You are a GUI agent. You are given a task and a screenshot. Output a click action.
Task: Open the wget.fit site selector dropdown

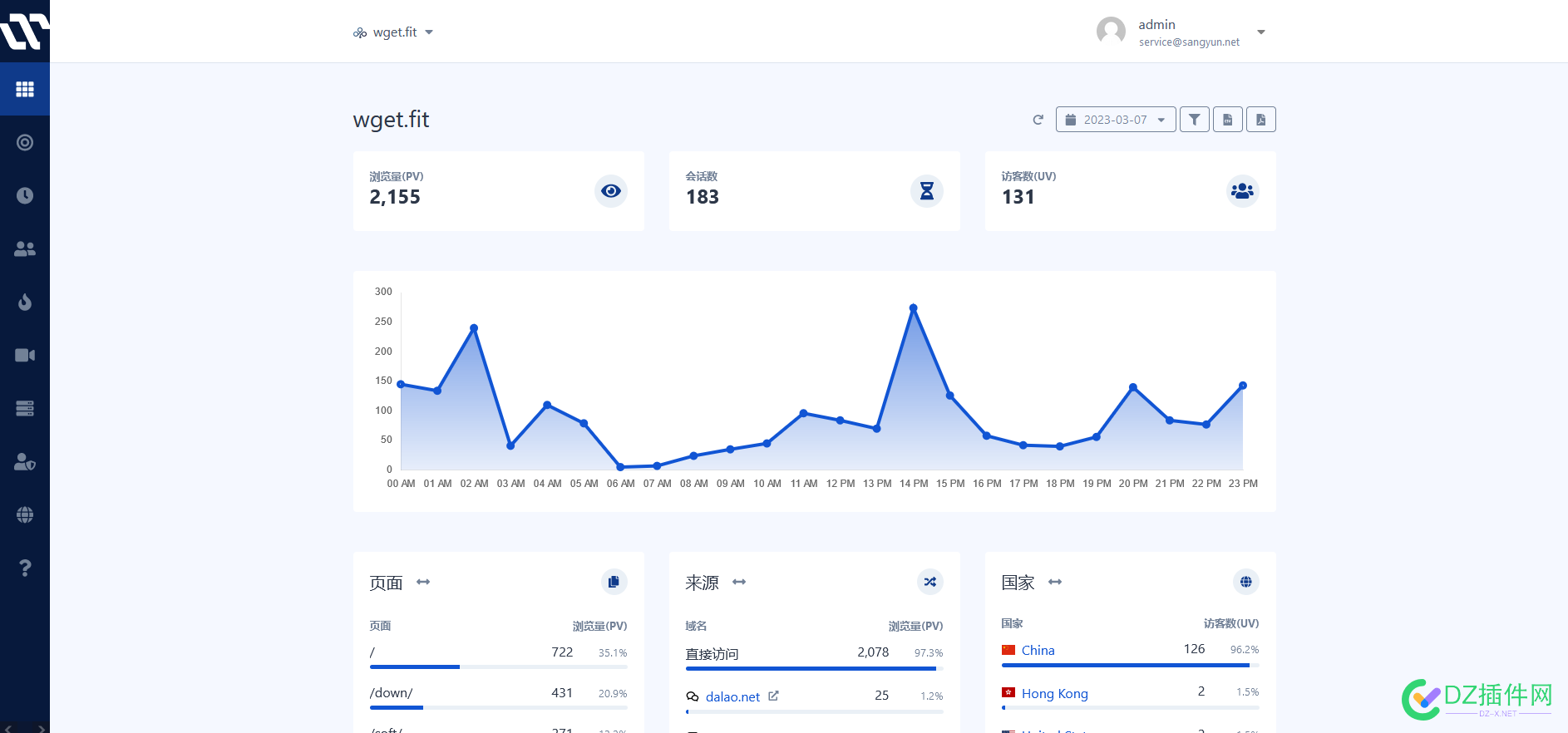point(393,32)
